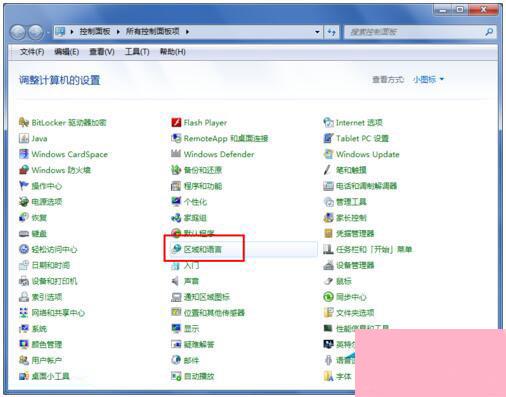This screenshot has width=506, height=397.
Task: Open 日期和时间 icon
Action: [24, 265]
